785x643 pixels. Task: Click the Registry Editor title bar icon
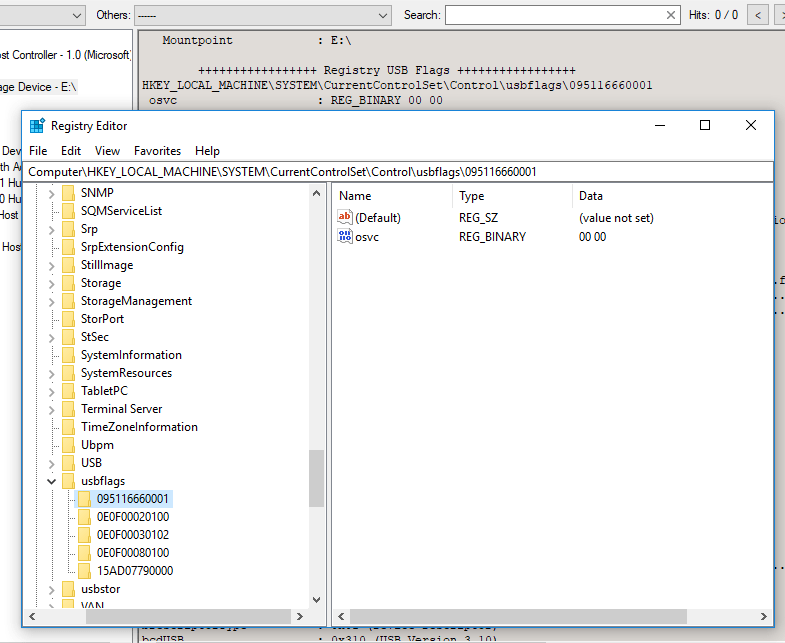(37, 126)
